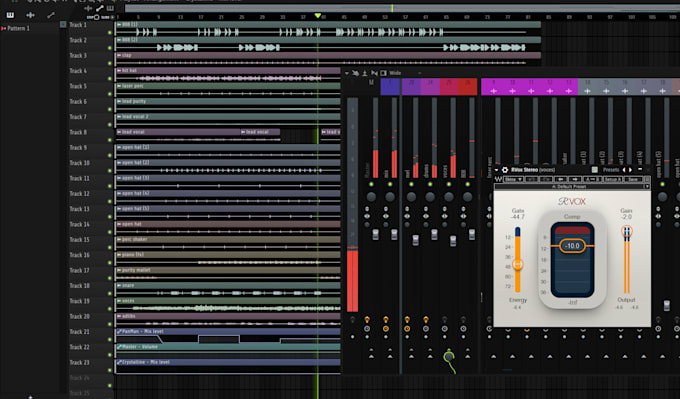Open the A: Default Preset dropdown arrow

[x=647, y=186]
